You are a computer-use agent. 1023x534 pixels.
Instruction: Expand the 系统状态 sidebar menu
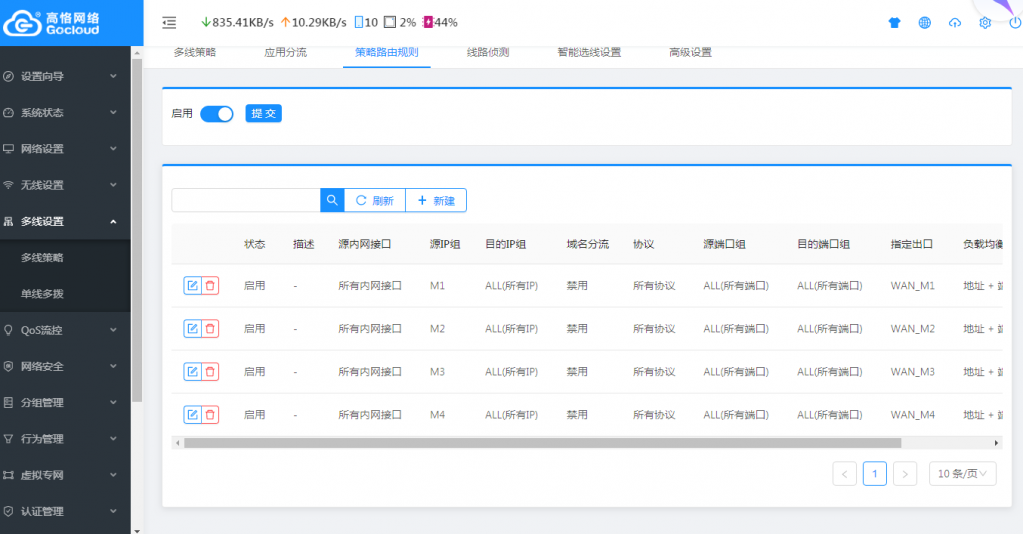tap(65, 112)
